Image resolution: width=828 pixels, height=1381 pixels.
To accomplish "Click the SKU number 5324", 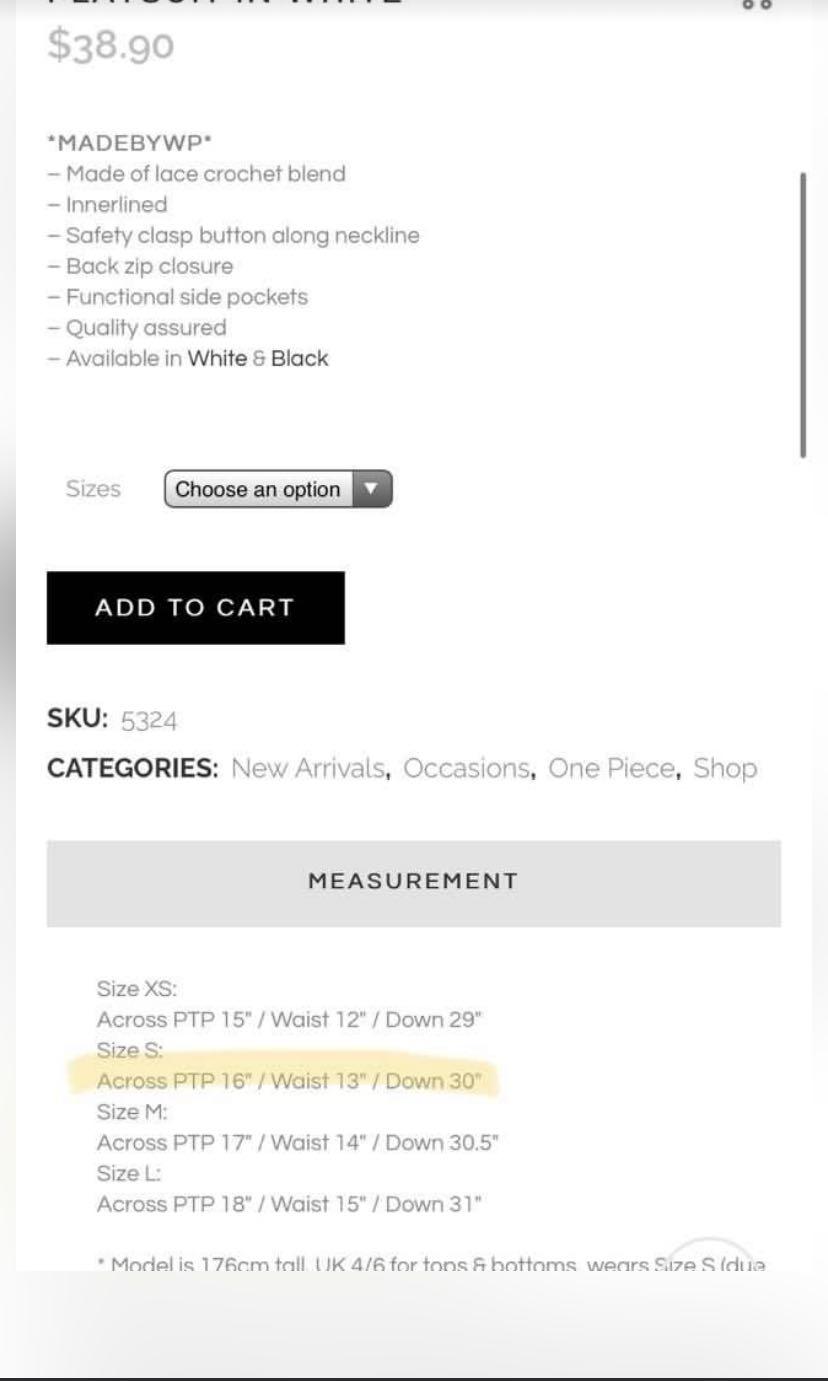I will (149, 720).
